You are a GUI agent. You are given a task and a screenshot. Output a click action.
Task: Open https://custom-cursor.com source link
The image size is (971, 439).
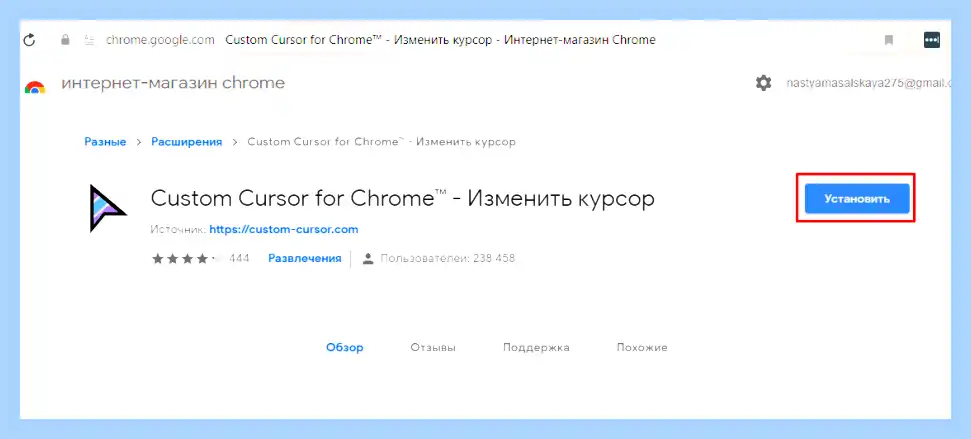click(284, 229)
